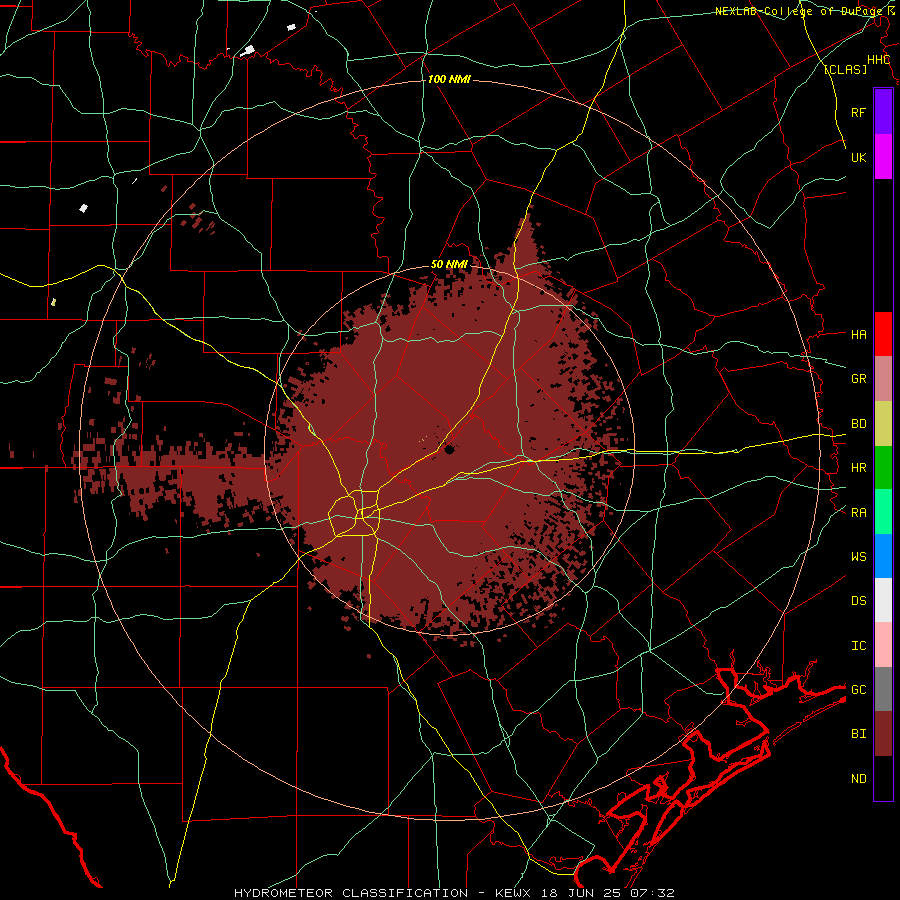
Task: Click the blue WS legend color swatch
Action: 883,556
